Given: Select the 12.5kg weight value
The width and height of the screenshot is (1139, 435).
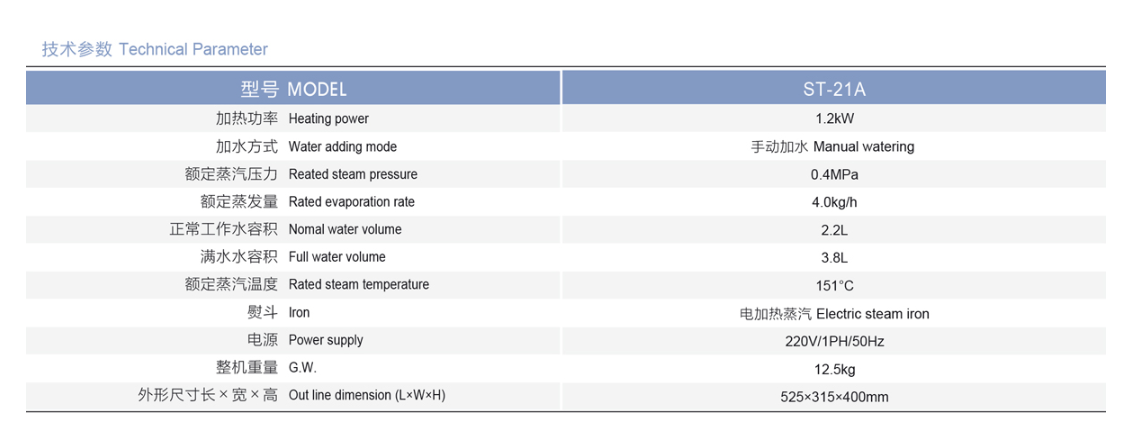Looking at the screenshot, I should pos(834,368).
